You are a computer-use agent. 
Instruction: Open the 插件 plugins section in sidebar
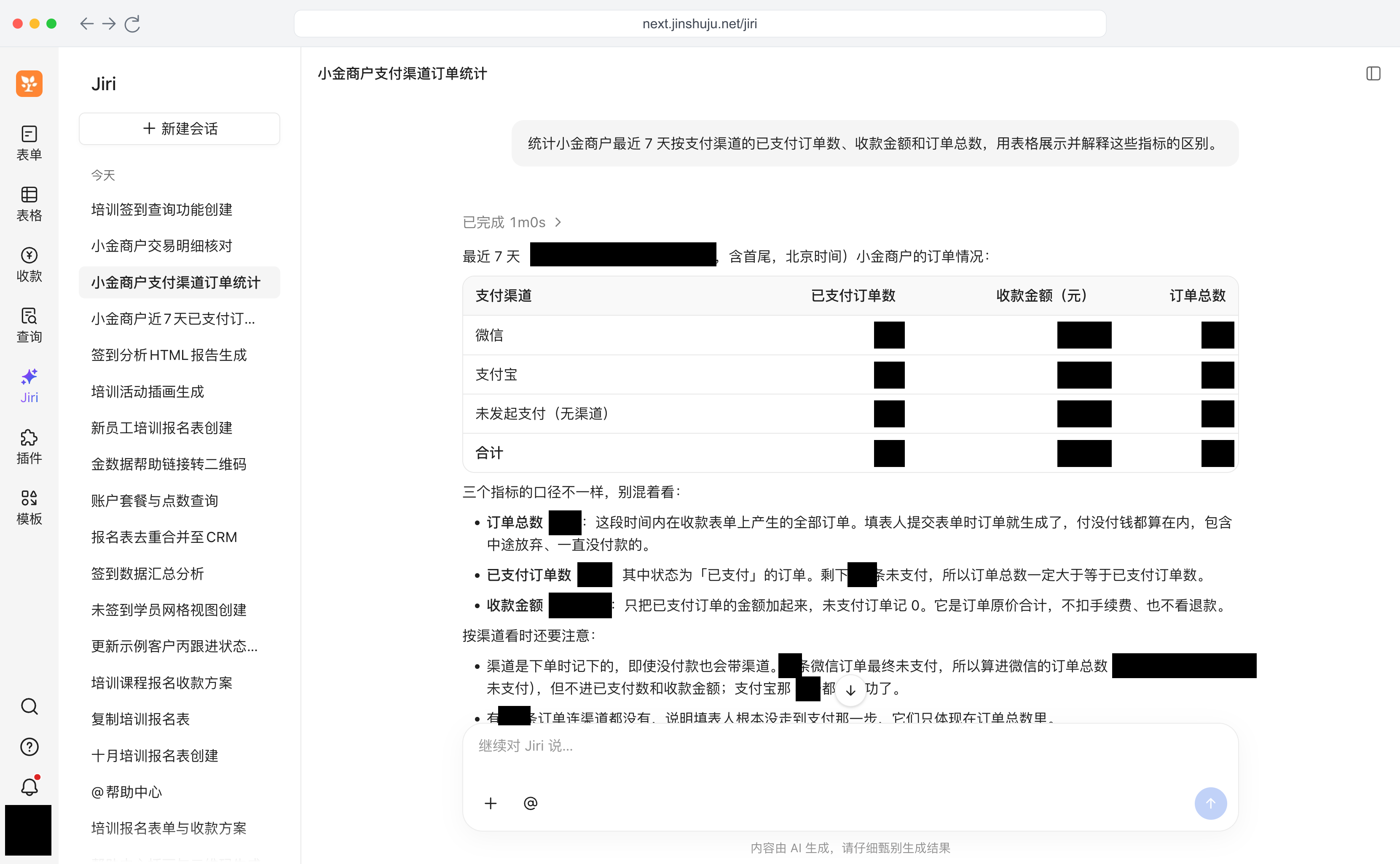pos(29,446)
